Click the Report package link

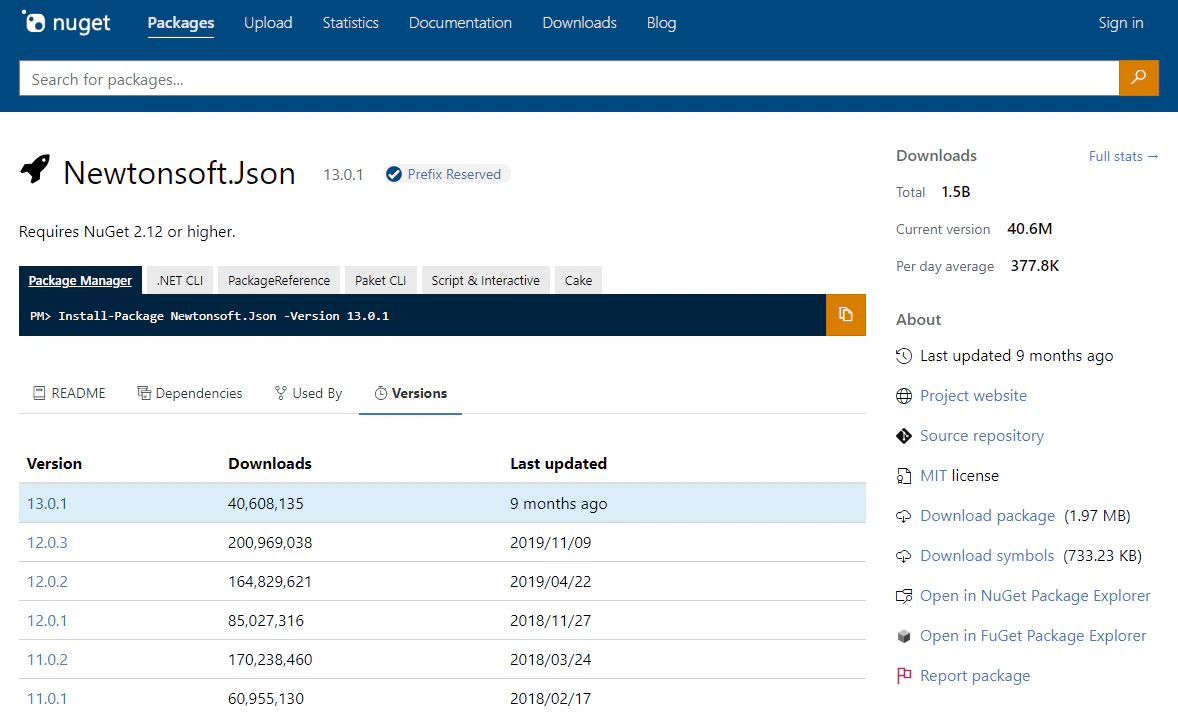point(974,676)
